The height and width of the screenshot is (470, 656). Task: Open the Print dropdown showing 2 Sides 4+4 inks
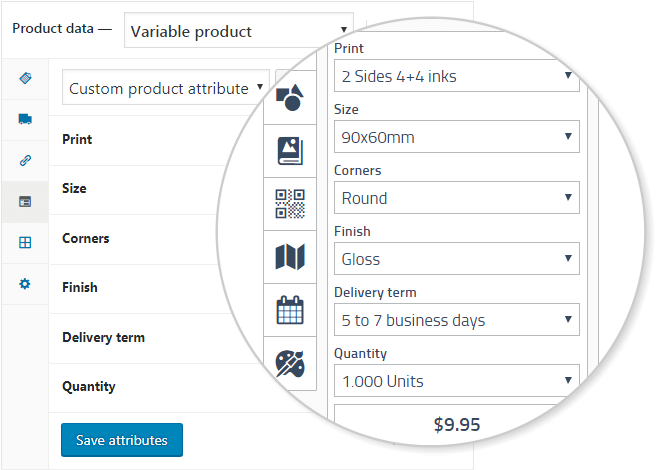(457, 76)
